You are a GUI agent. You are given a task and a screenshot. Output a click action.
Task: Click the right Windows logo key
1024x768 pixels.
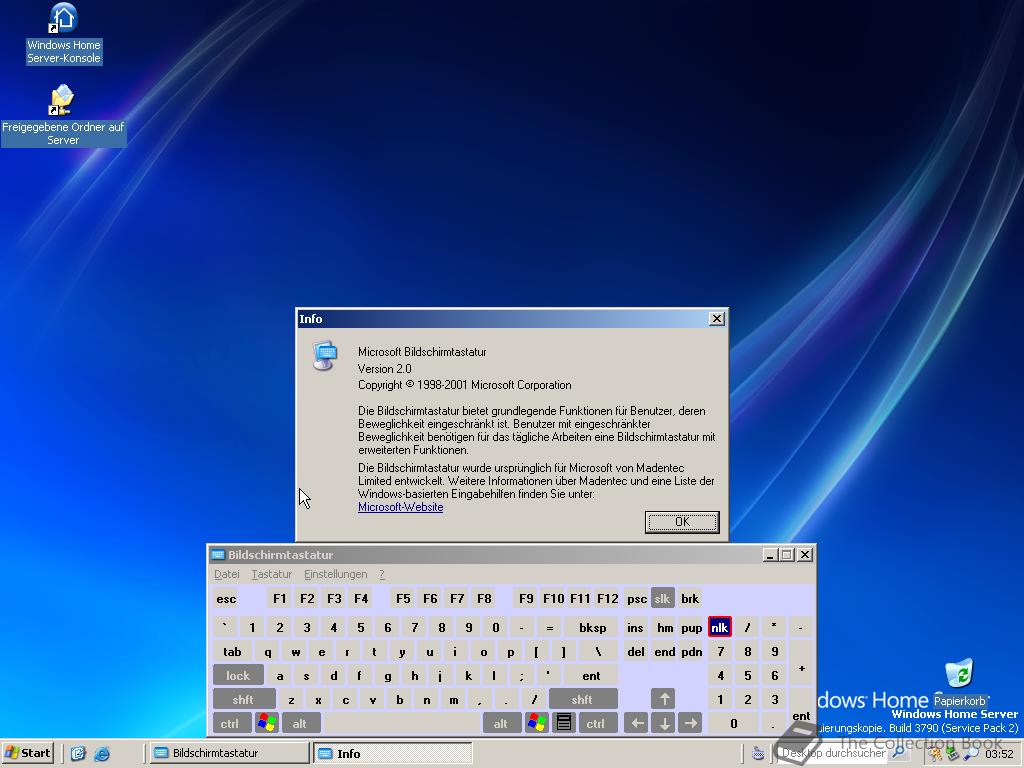click(x=536, y=723)
